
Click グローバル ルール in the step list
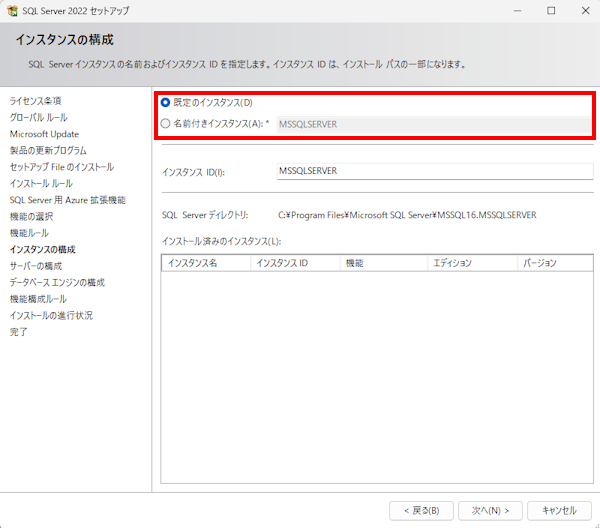[39, 117]
